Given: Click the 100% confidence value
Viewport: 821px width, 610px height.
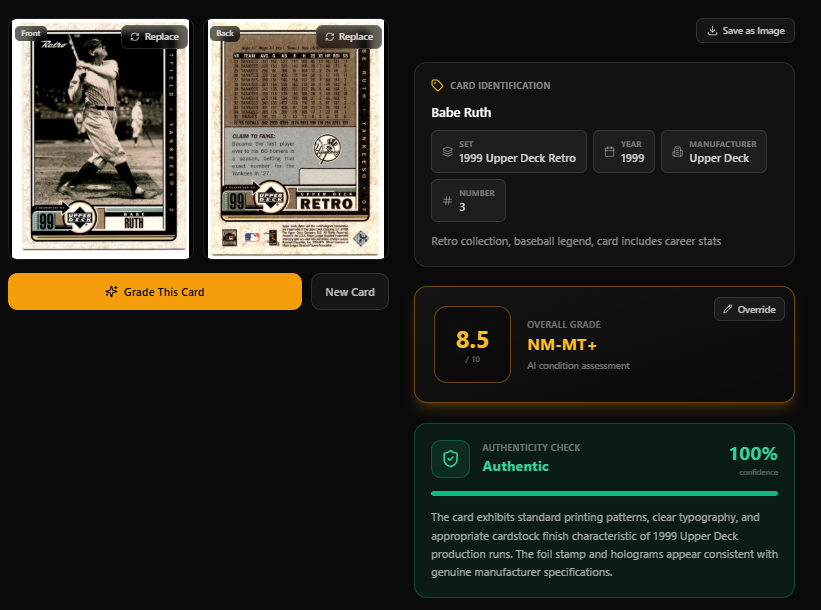Looking at the screenshot, I should tap(753, 453).
